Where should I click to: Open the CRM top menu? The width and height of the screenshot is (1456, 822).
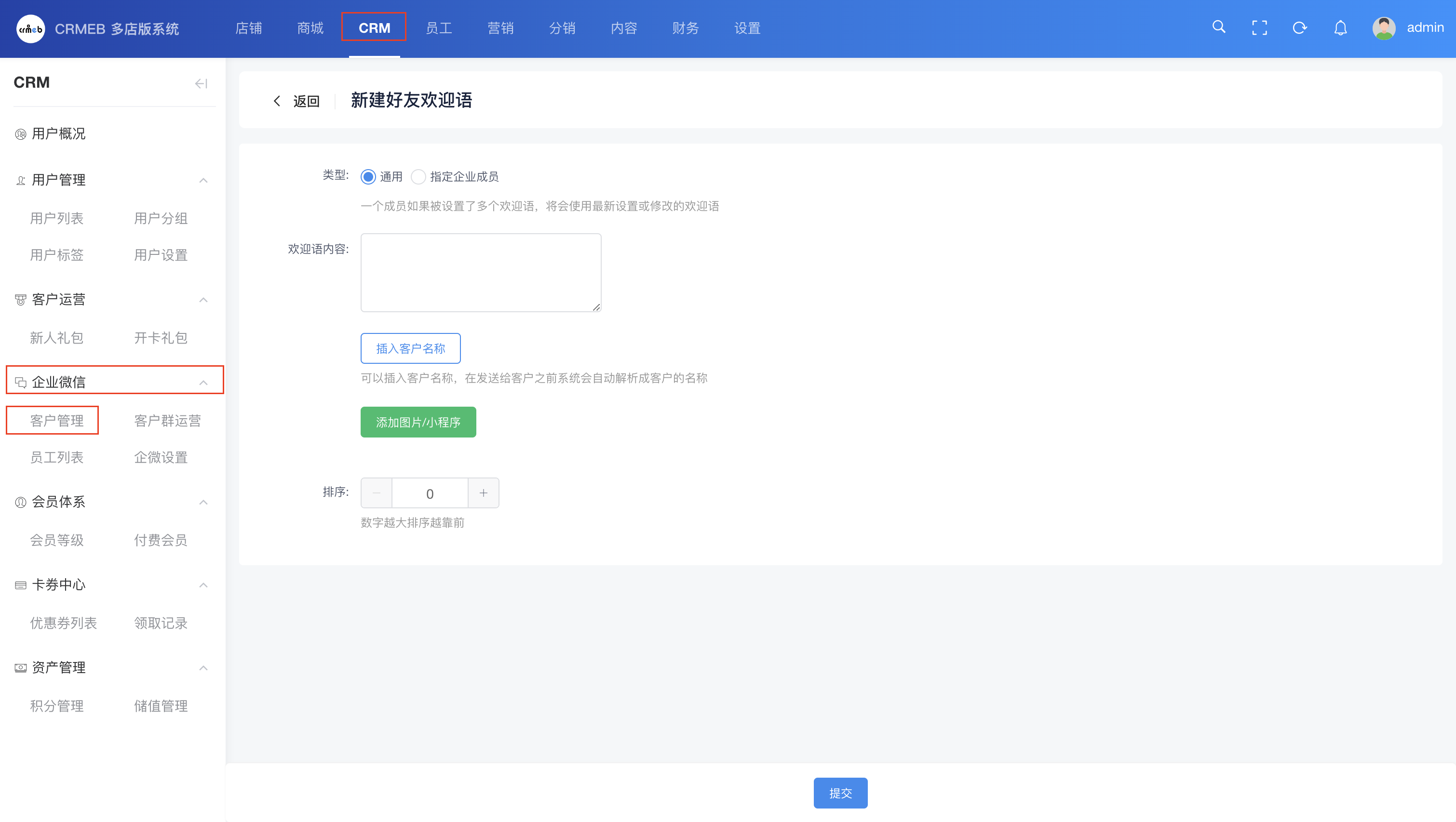click(374, 28)
